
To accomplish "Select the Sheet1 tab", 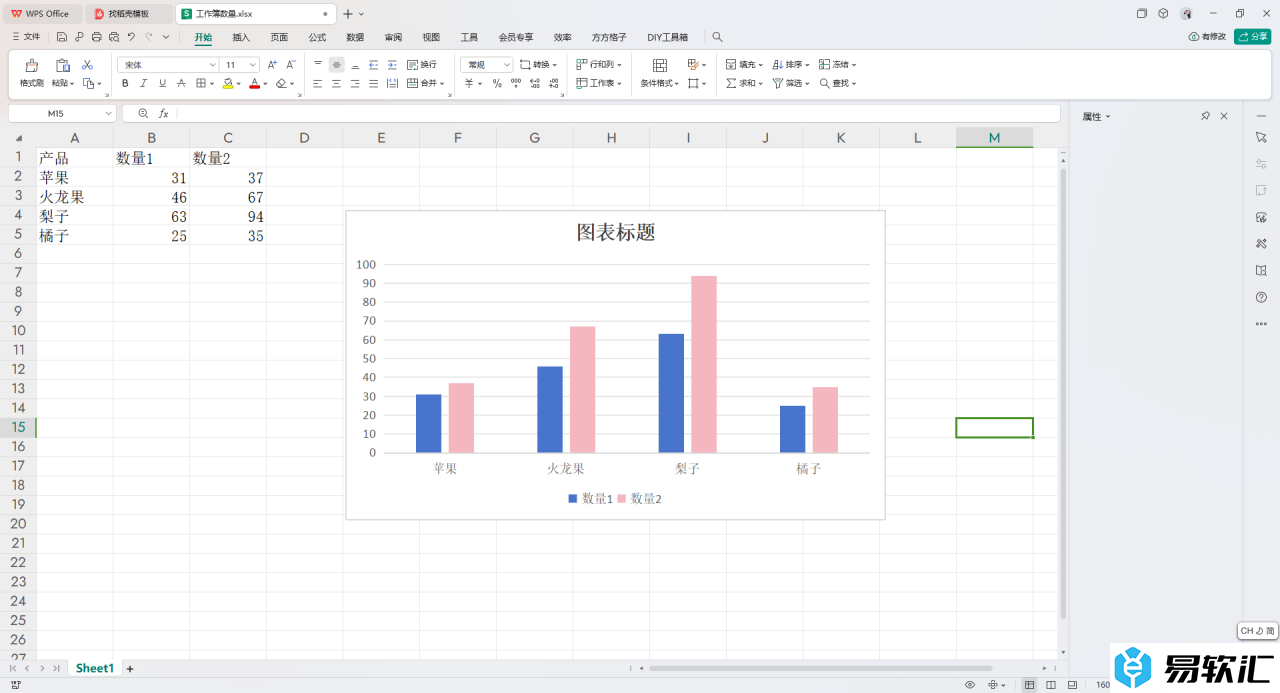I will click(x=95, y=668).
